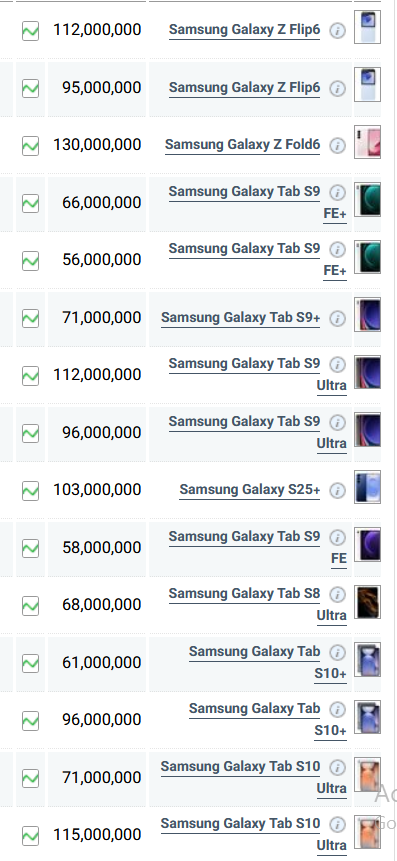This screenshot has width=397, height=861.
Task: Click chart icon next to 68,000,000 price
Action: coord(30,606)
